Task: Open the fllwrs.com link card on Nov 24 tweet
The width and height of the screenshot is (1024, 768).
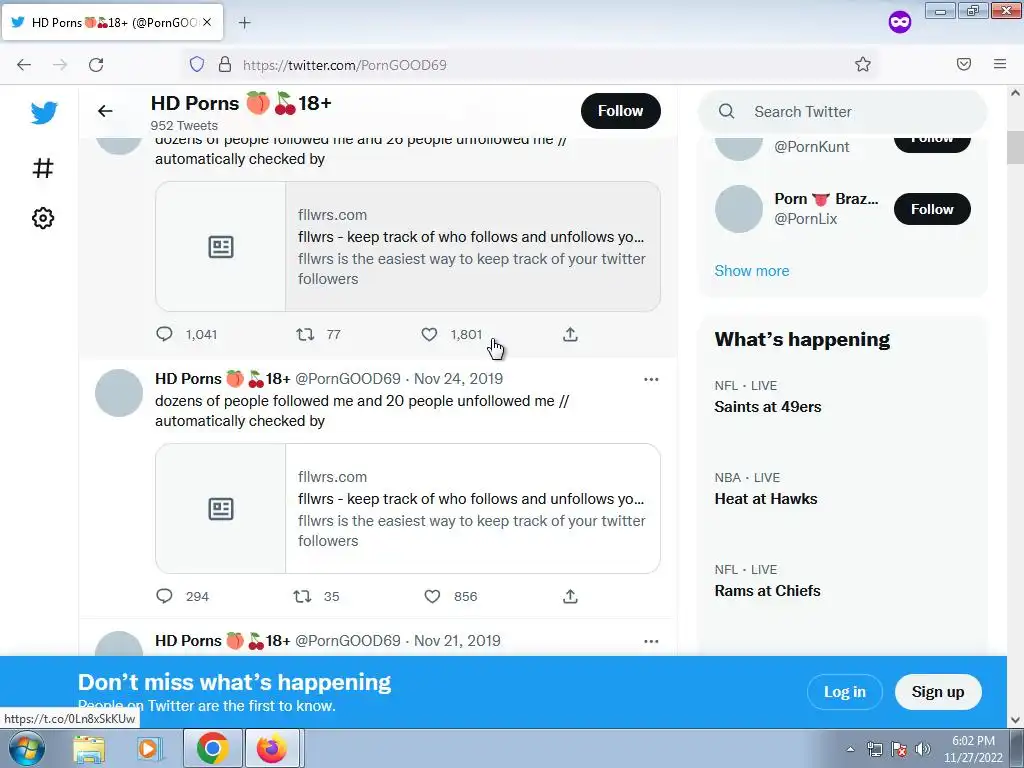Action: (x=408, y=509)
